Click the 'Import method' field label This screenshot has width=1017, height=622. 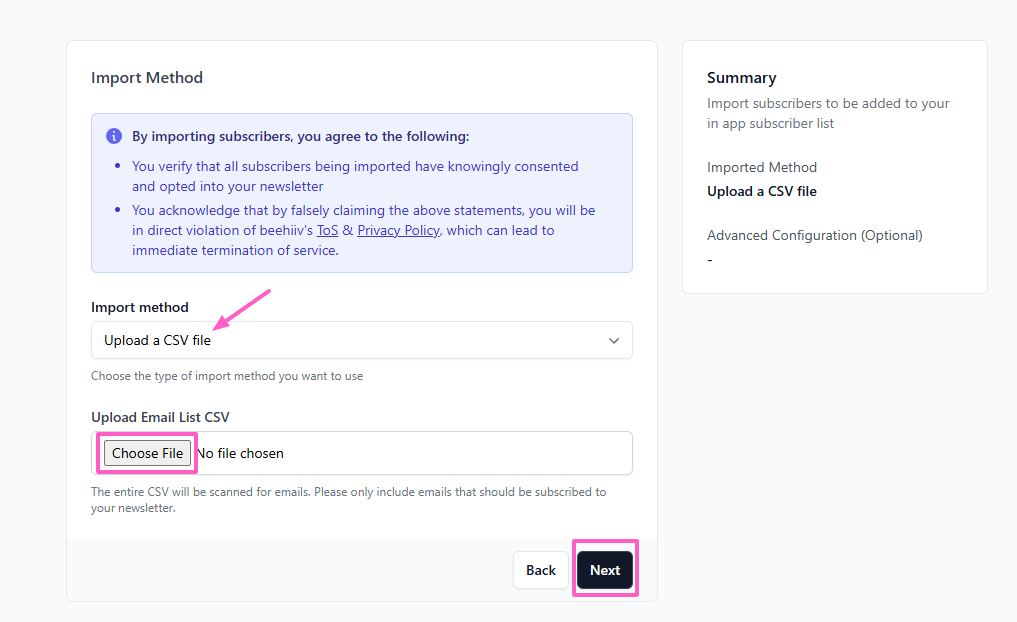tap(139, 307)
